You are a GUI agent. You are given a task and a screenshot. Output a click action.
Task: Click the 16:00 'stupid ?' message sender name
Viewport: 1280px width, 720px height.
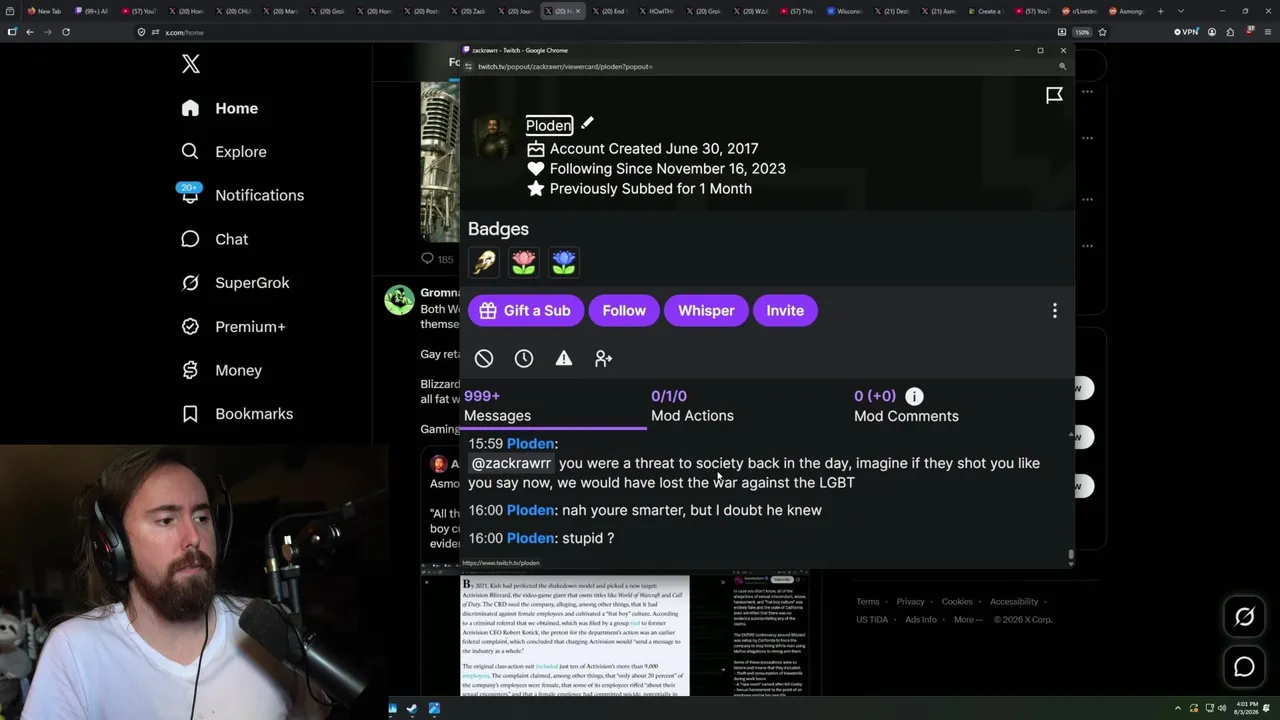coord(530,538)
